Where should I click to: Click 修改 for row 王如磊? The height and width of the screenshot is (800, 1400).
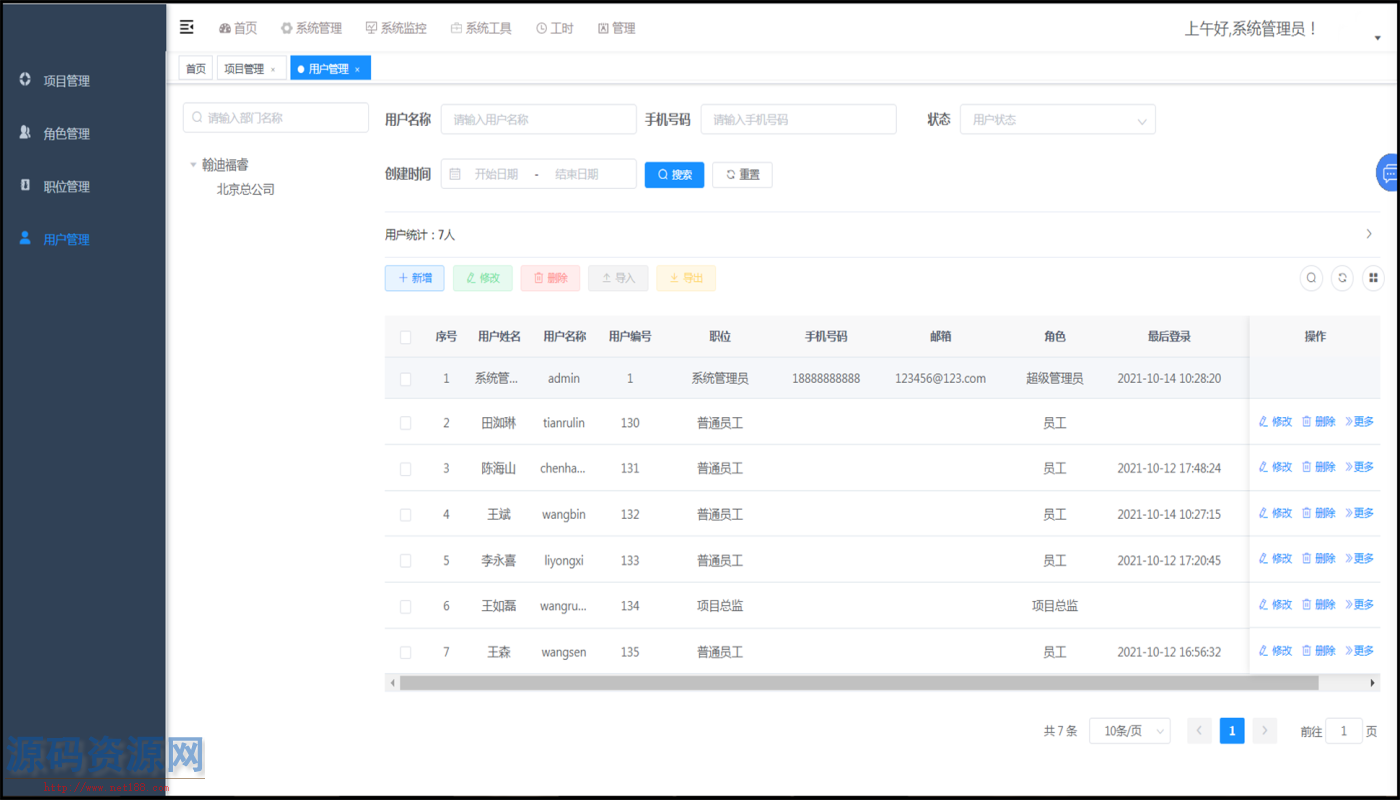(x=1275, y=605)
